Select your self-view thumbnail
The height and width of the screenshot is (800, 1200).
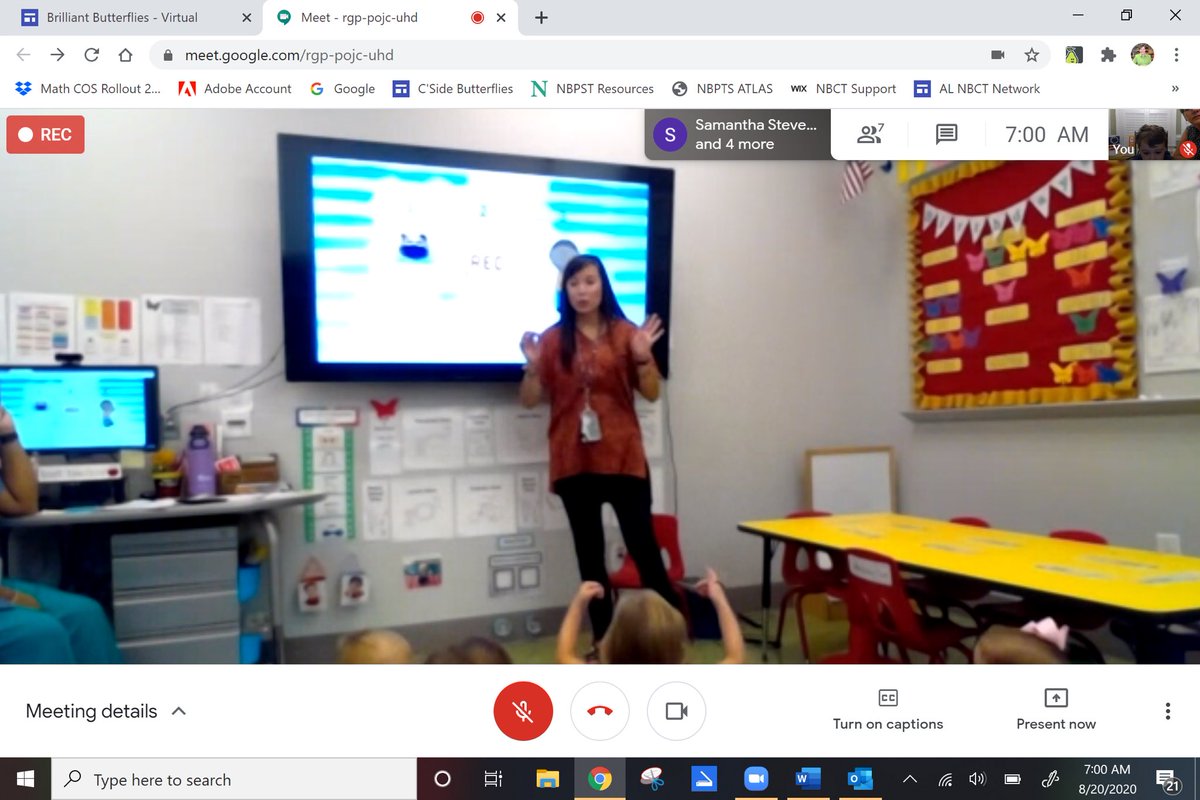pyautogui.click(x=1153, y=134)
